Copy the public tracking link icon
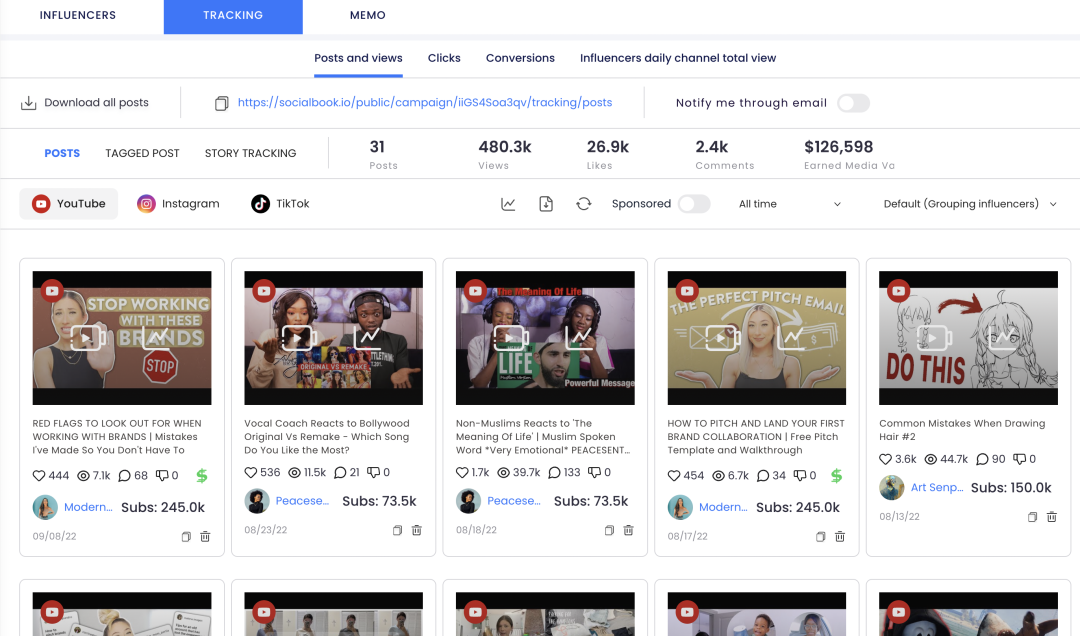This screenshot has width=1080, height=636. click(221, 103)
